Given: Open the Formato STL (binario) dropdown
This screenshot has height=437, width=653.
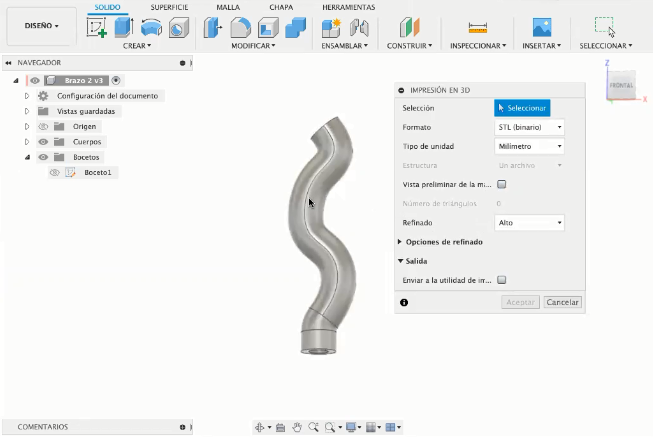Looking at the screenshot, I should point(529,127).
